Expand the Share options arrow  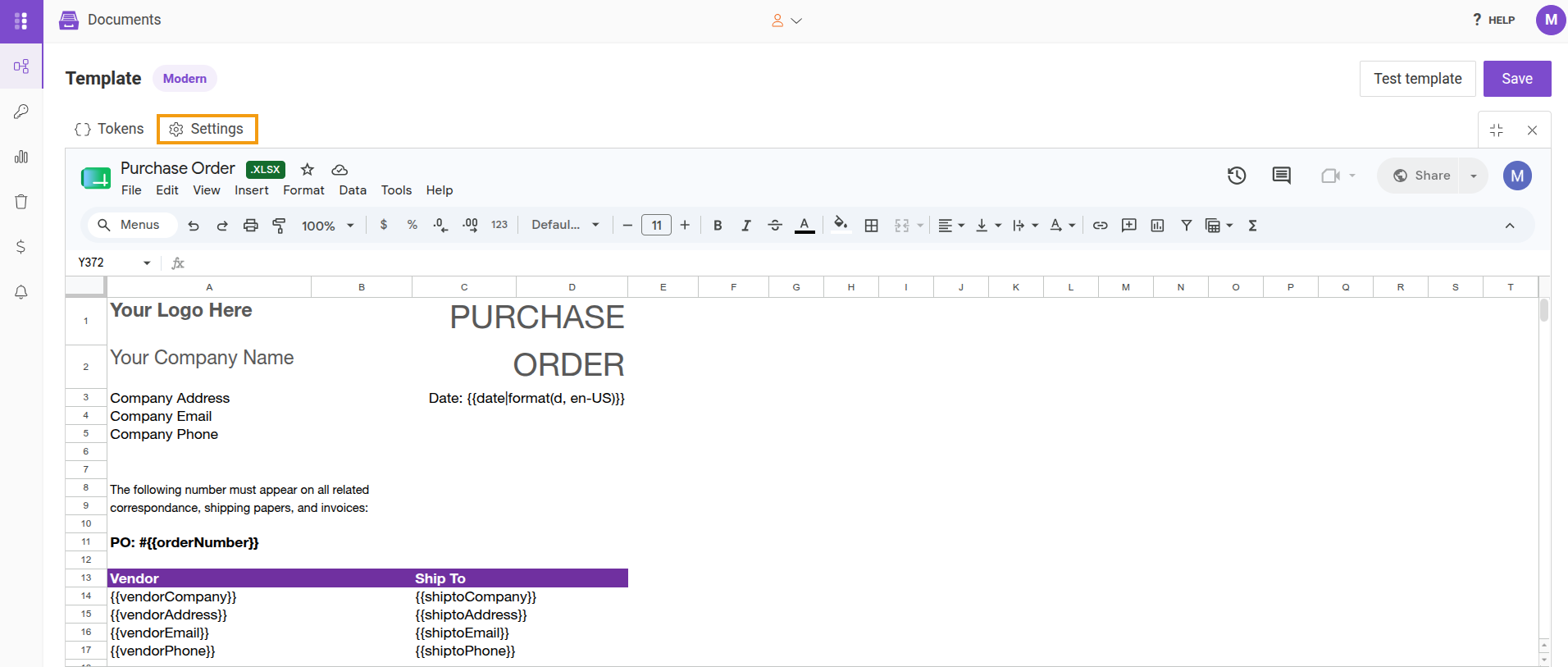click(1474, 176)
